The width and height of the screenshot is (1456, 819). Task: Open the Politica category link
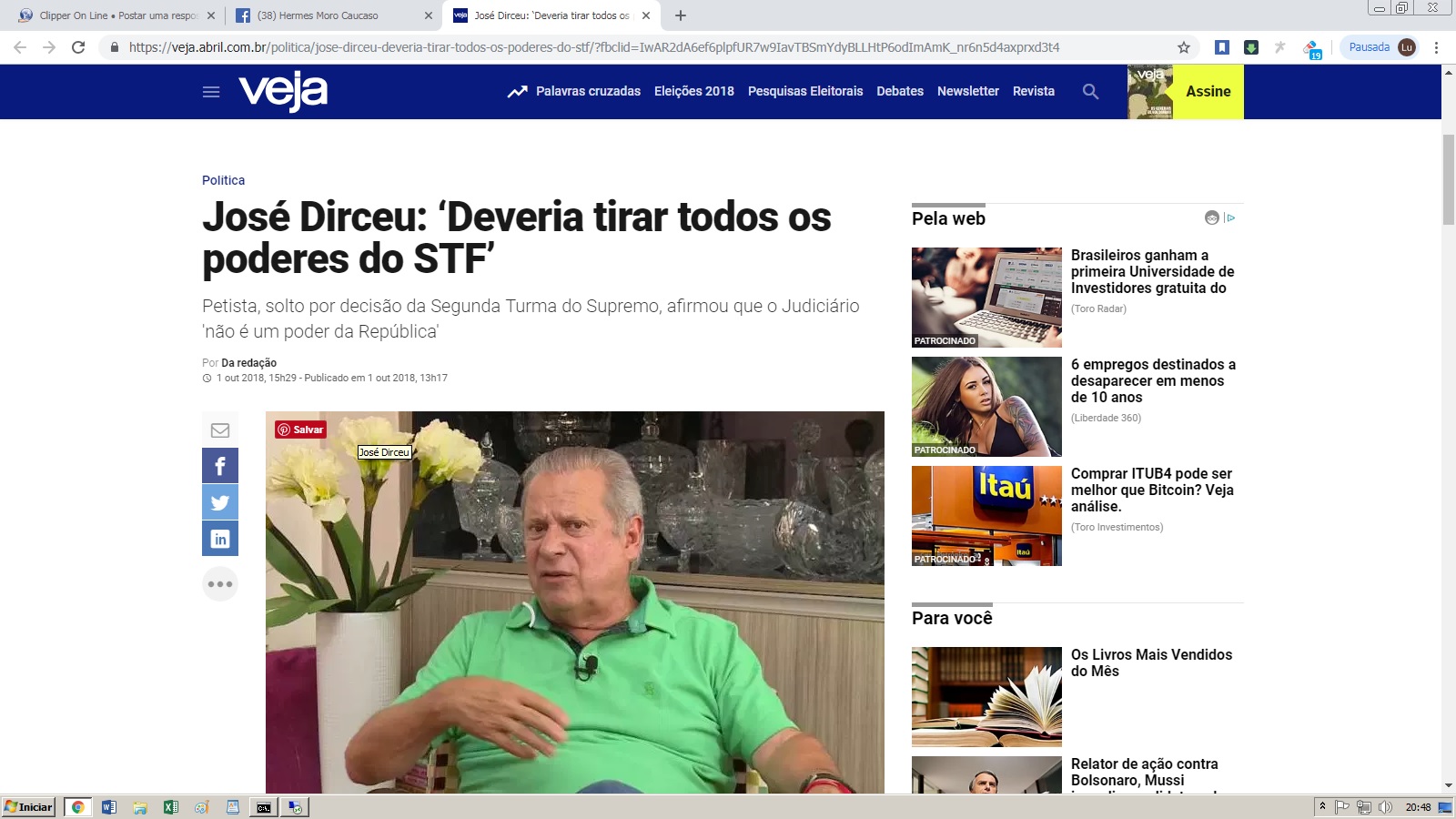point(223,180)
